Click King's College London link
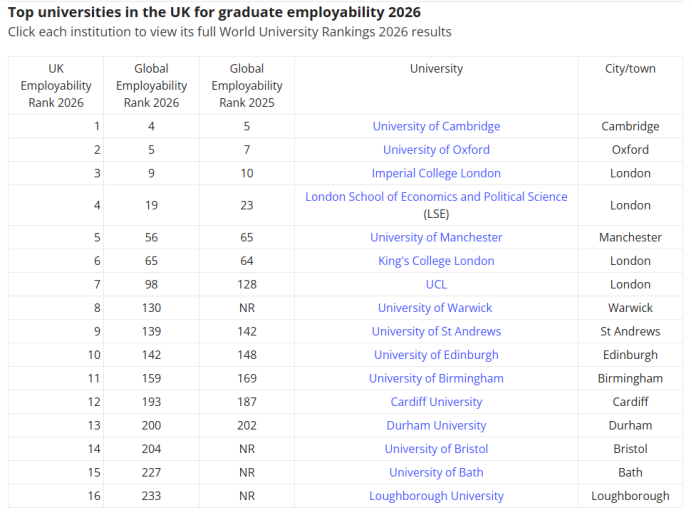 point(436,261)
